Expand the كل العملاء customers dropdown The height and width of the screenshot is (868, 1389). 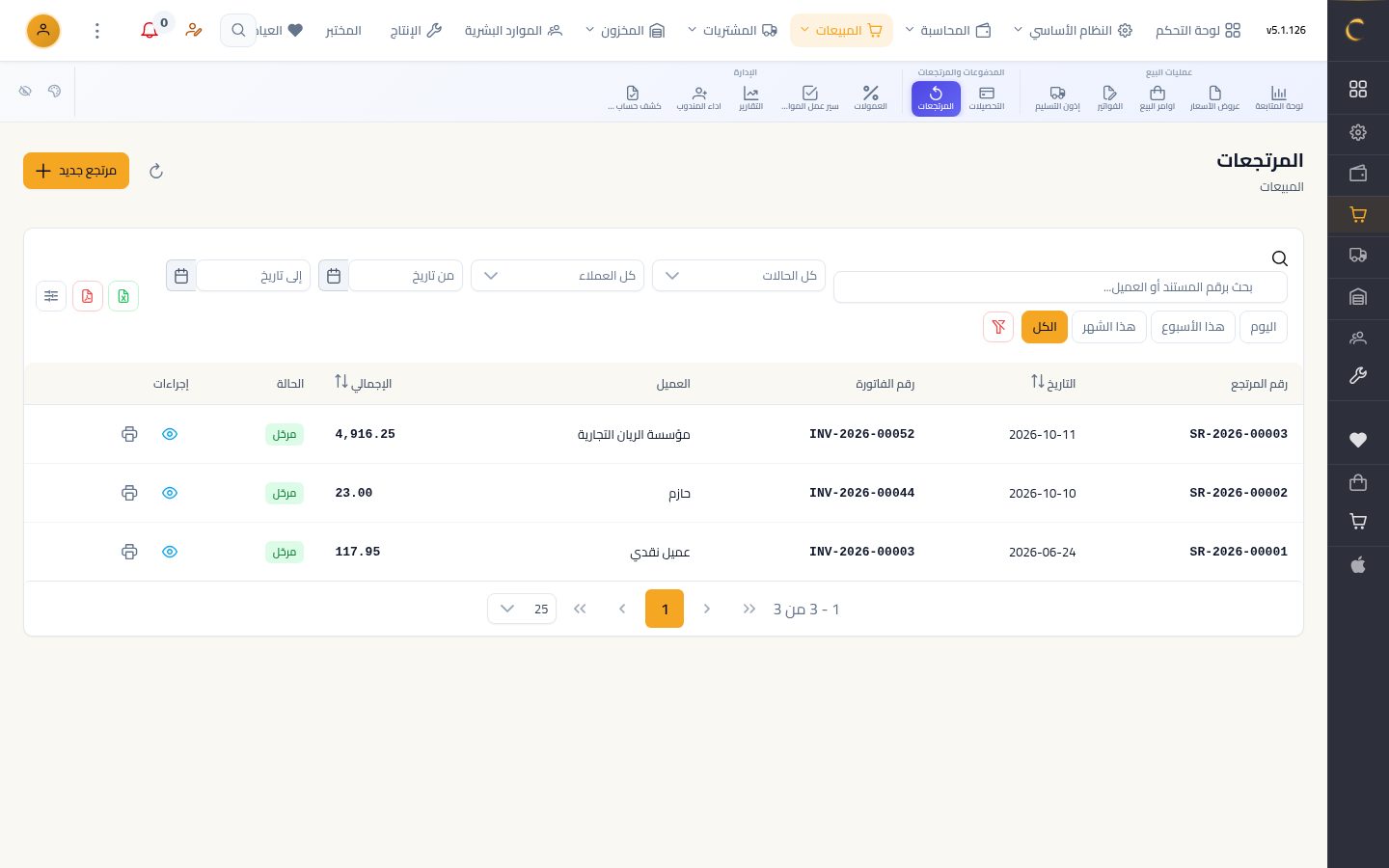pyautogui.click(x=558, y=276)
